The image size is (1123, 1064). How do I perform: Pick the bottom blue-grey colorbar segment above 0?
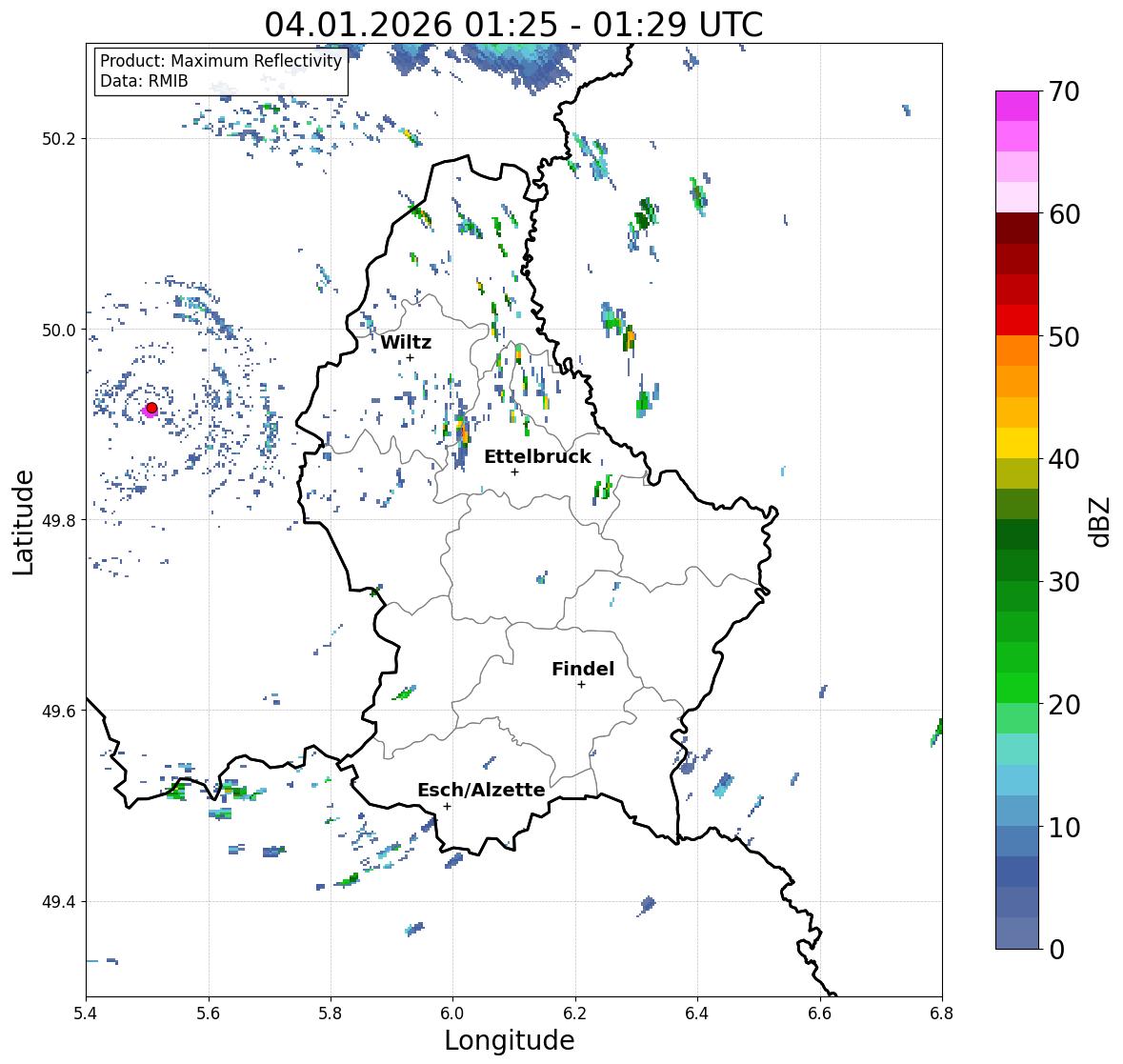pos(1017,933)
